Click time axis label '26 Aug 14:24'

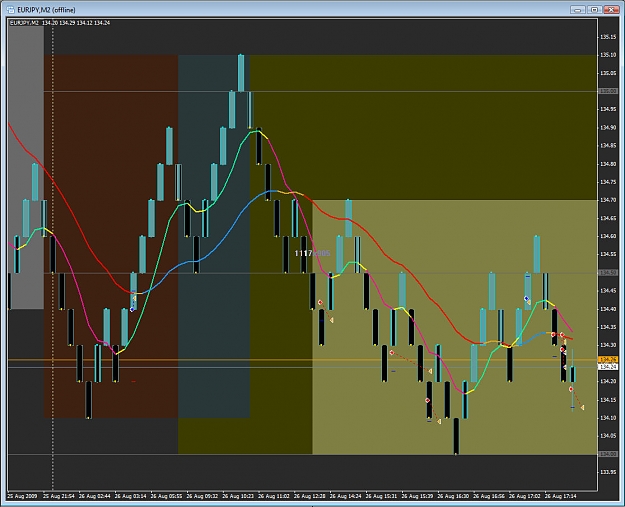(346, 496)
